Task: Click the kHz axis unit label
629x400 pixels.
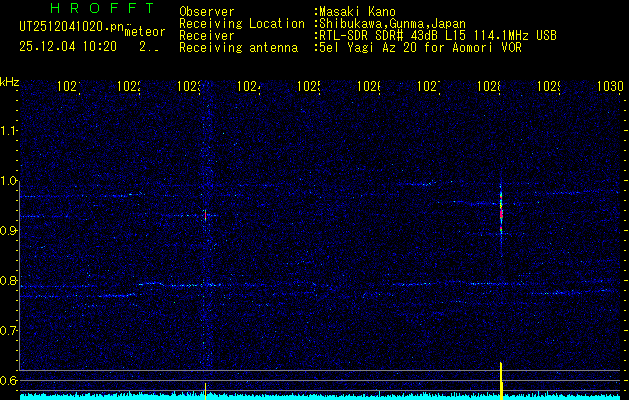Action: tap(9, 82)
